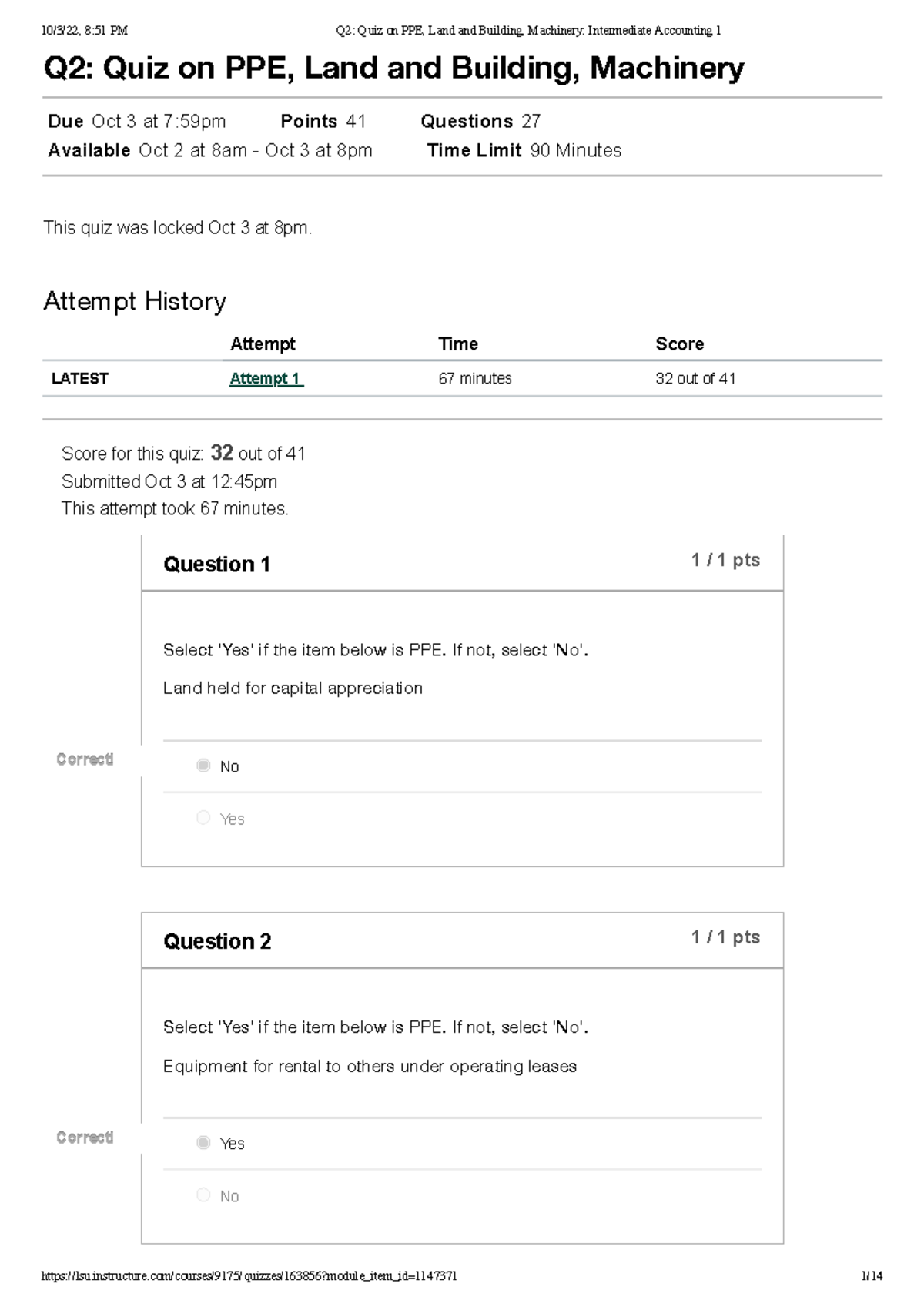Click the 'Correct!' label beside Question 1

coord(85,759)
